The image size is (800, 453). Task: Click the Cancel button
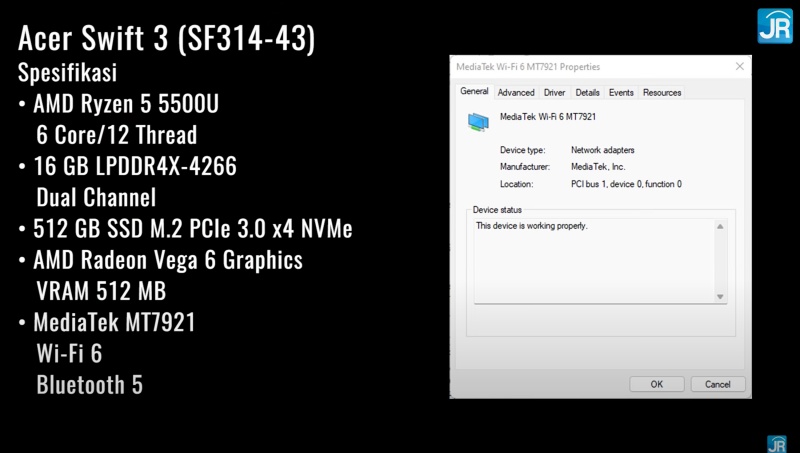coord(717,384)
